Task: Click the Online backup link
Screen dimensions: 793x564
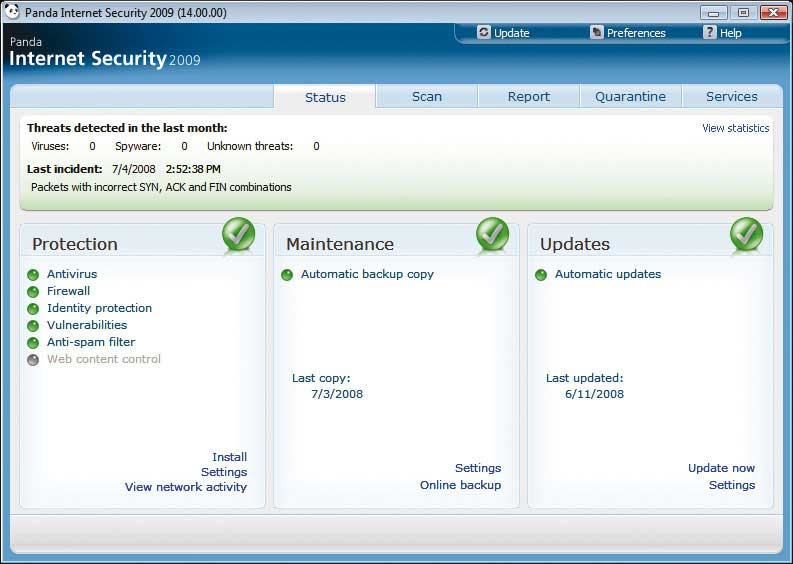Action: pyautogui.click(x=460, y=485)
